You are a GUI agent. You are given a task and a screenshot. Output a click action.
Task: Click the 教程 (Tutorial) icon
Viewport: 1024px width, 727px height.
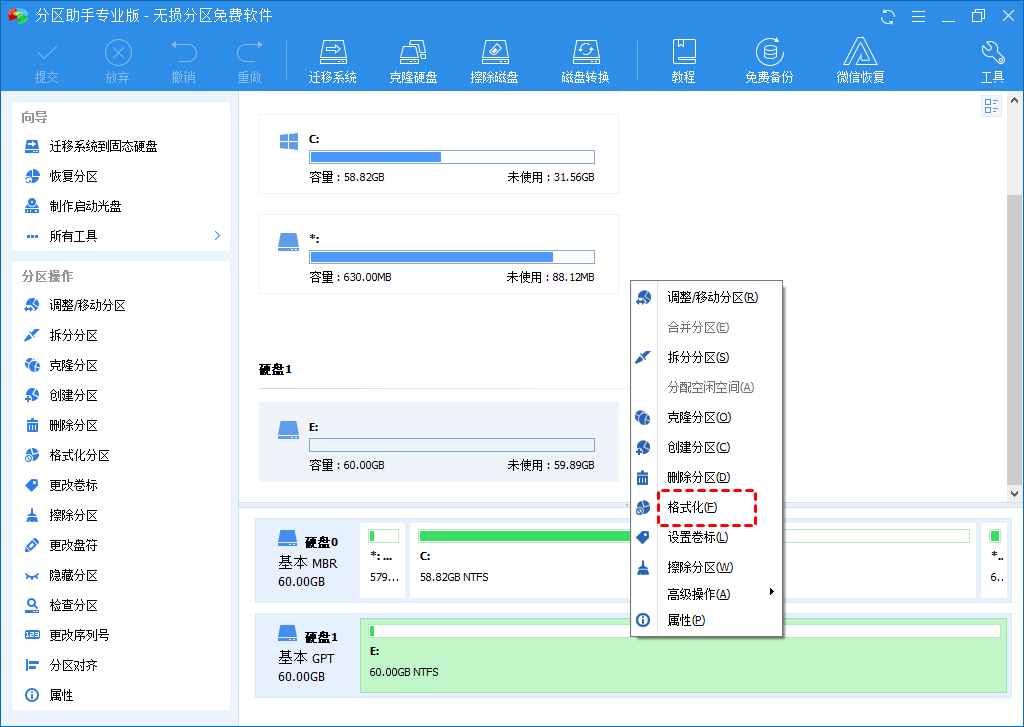coord(683,57)
